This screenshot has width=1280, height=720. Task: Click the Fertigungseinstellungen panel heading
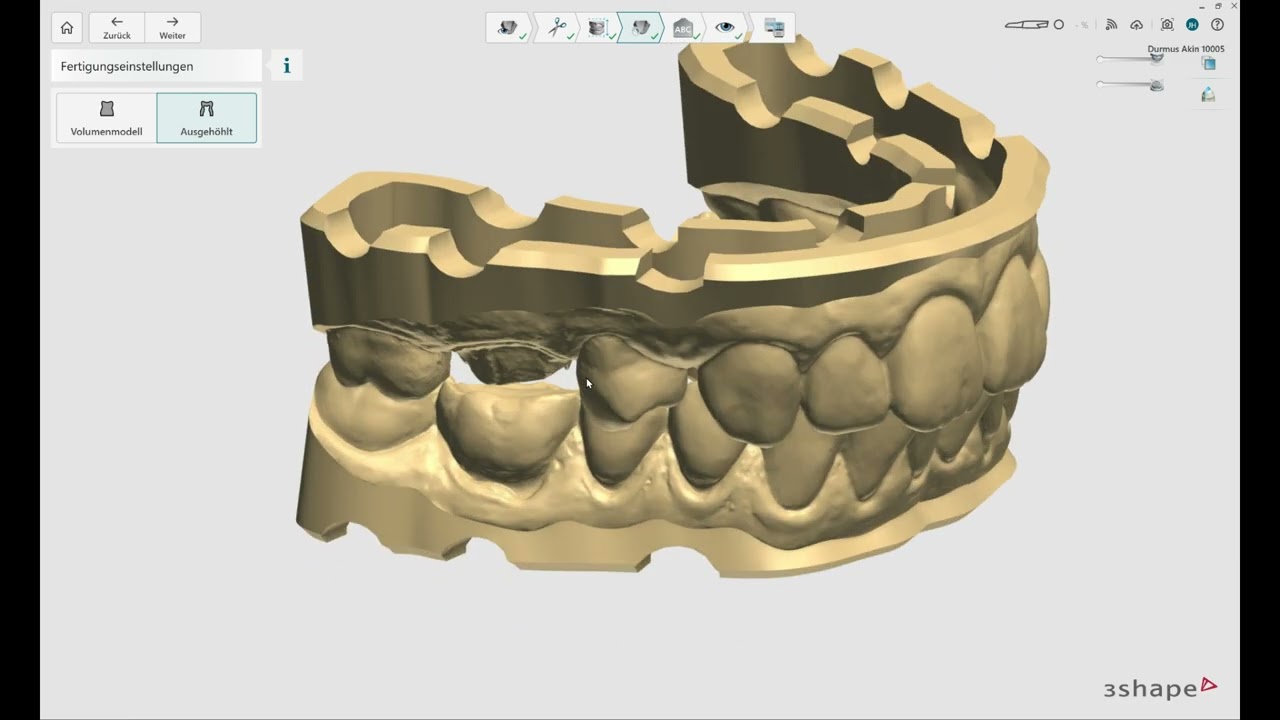tap(127, 66)
